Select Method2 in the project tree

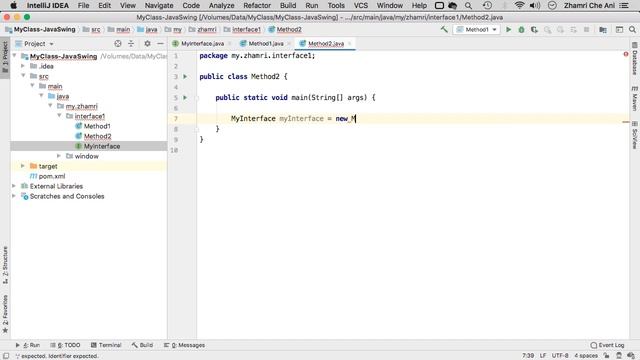pos(97,136)
